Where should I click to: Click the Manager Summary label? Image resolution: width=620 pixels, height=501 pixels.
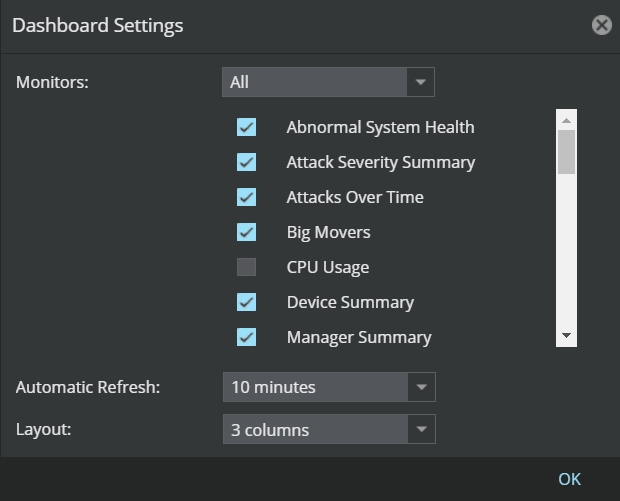click(x=359, y=337)
